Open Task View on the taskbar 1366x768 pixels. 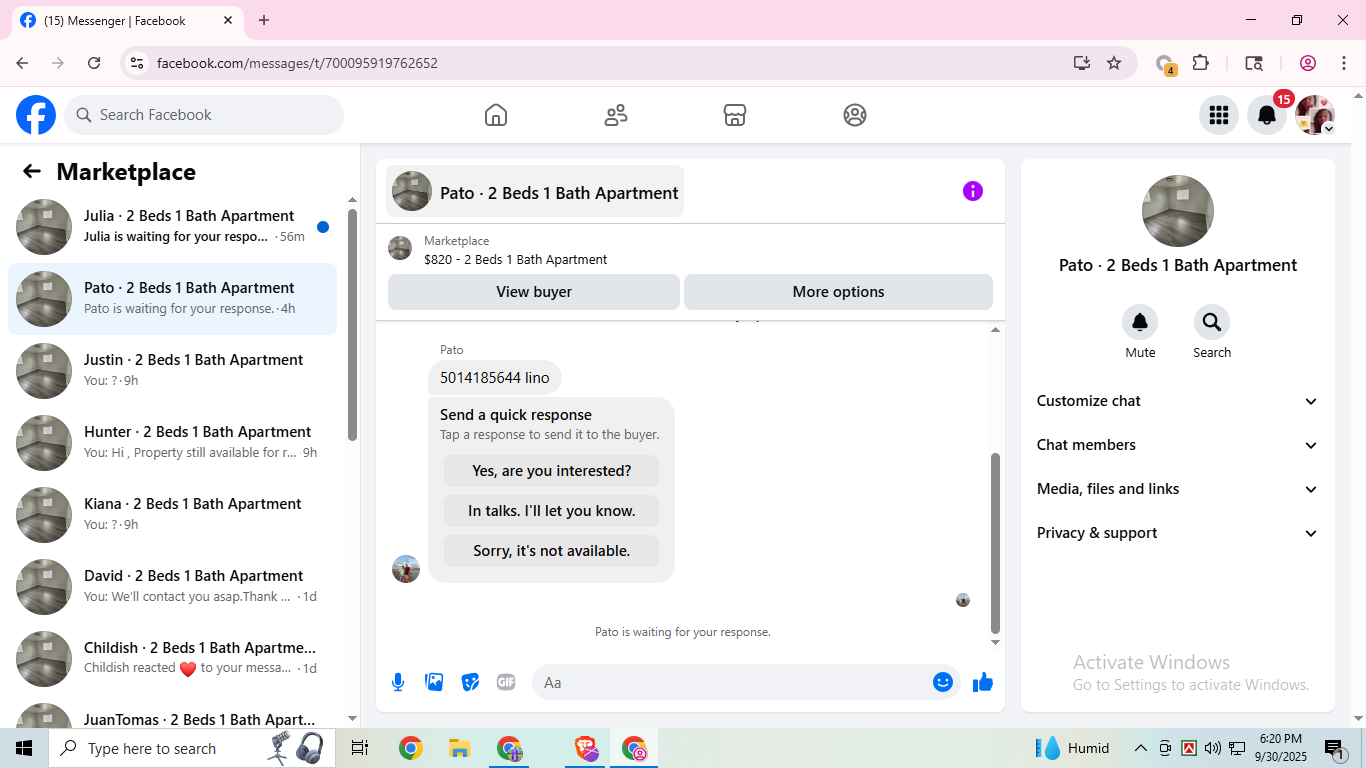[360, 748]
